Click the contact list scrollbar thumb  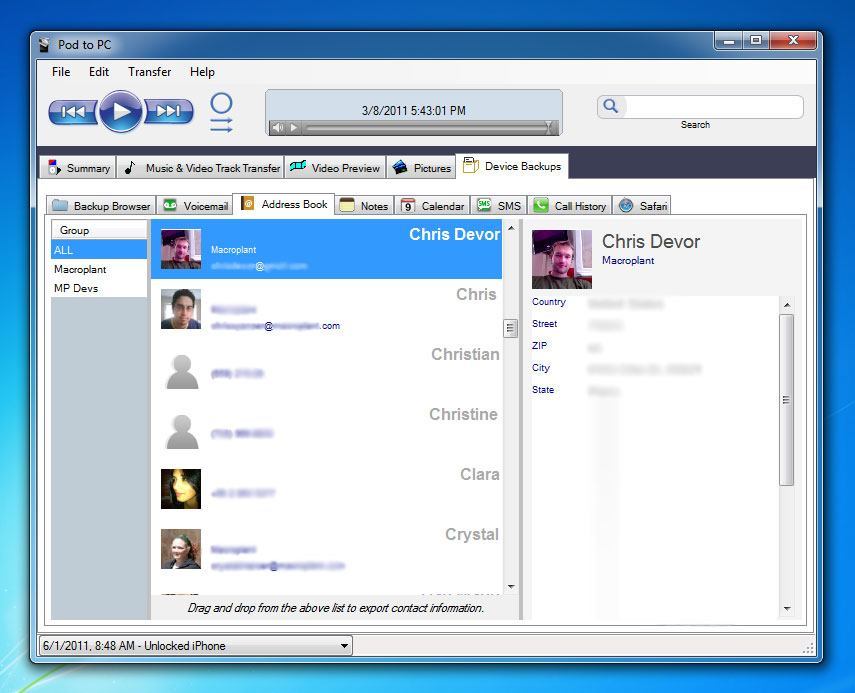pos(510,328)
